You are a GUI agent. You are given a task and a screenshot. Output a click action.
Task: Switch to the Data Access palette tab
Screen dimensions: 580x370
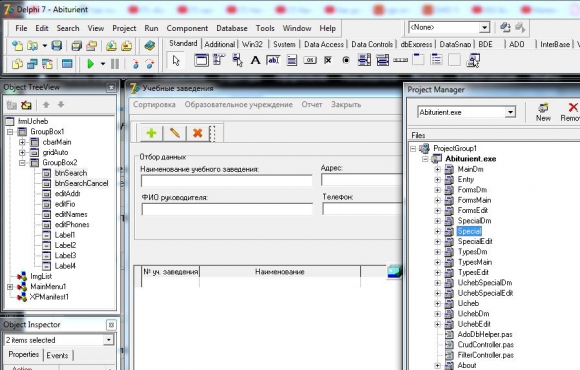(x=324, y=44)
